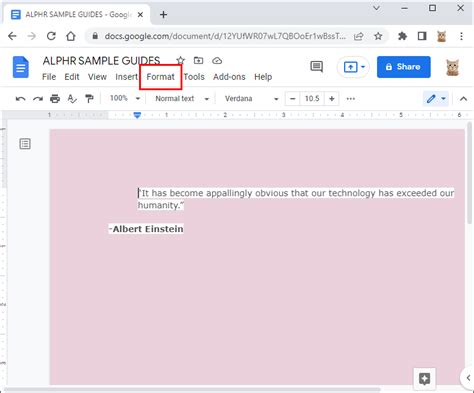This screenshot has width=474, height=393.
Task: Select the Paint format roller tool
Action: click(x=89, y=99)
